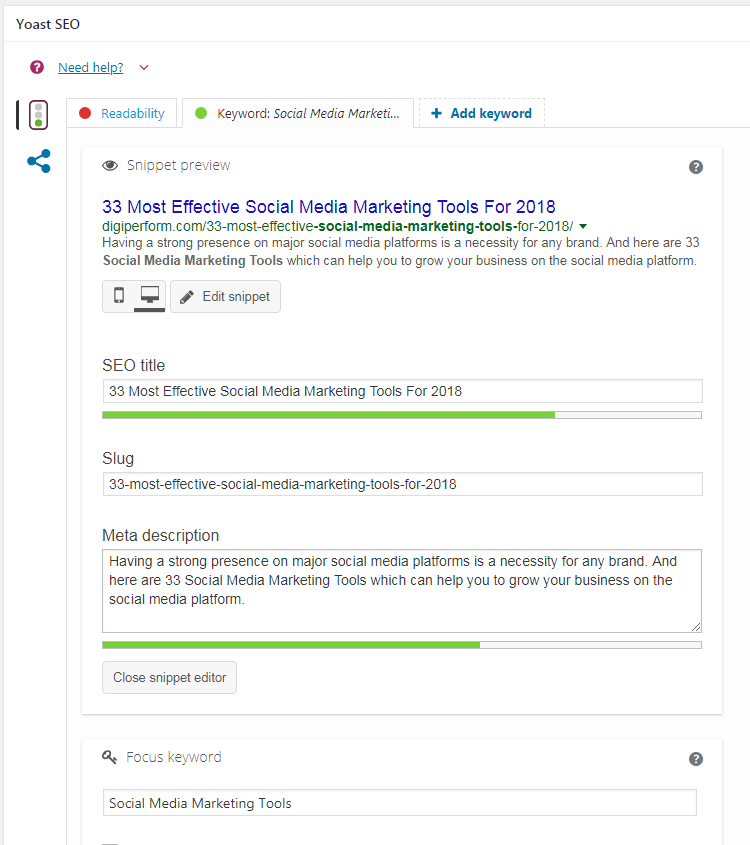This screenshot has height=845, width=750.
Task: Select the traffic light content optimization icon
Action: 38,115
